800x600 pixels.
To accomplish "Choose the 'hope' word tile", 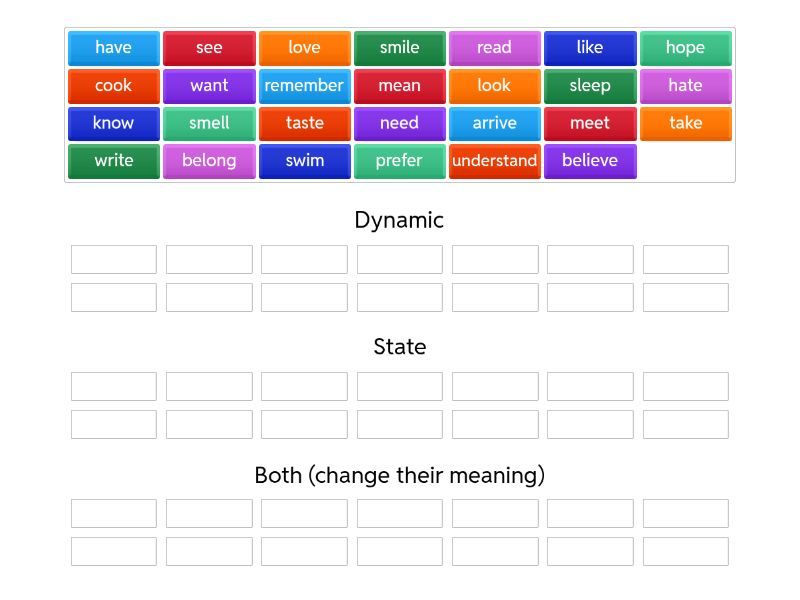I will [x=685, y=48].
